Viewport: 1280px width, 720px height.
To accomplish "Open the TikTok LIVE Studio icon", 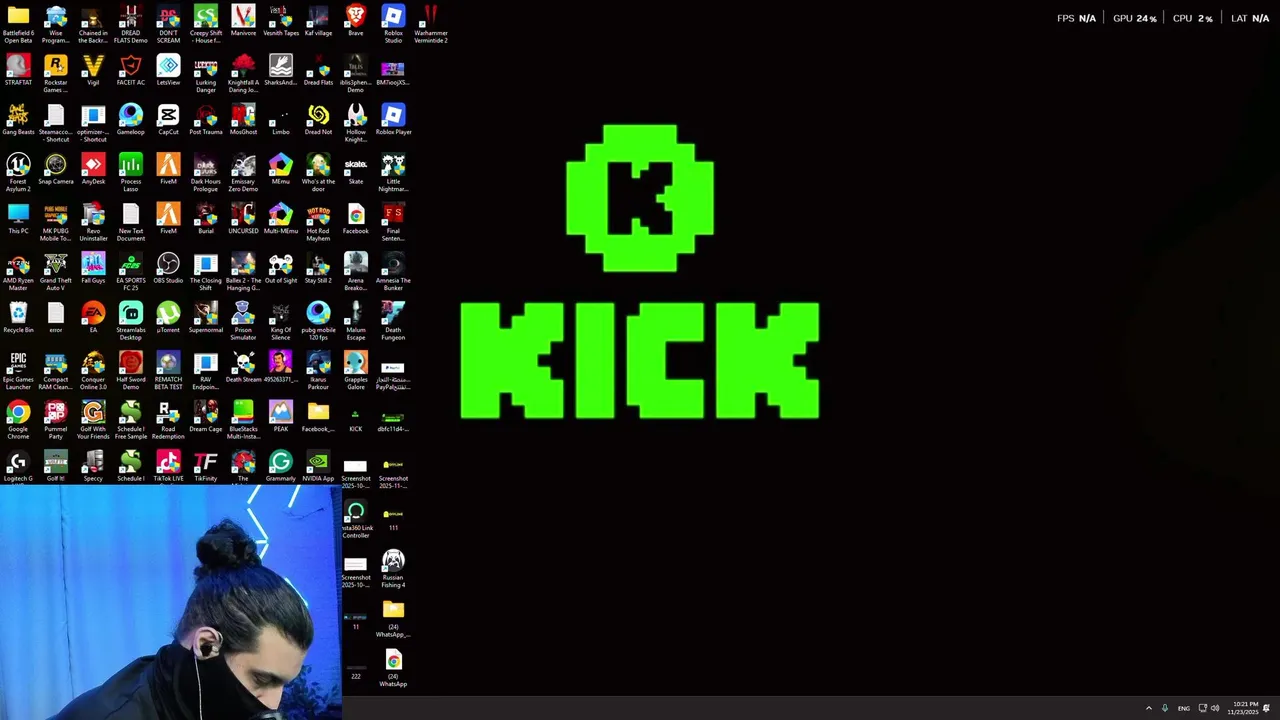I will point(168,466).
